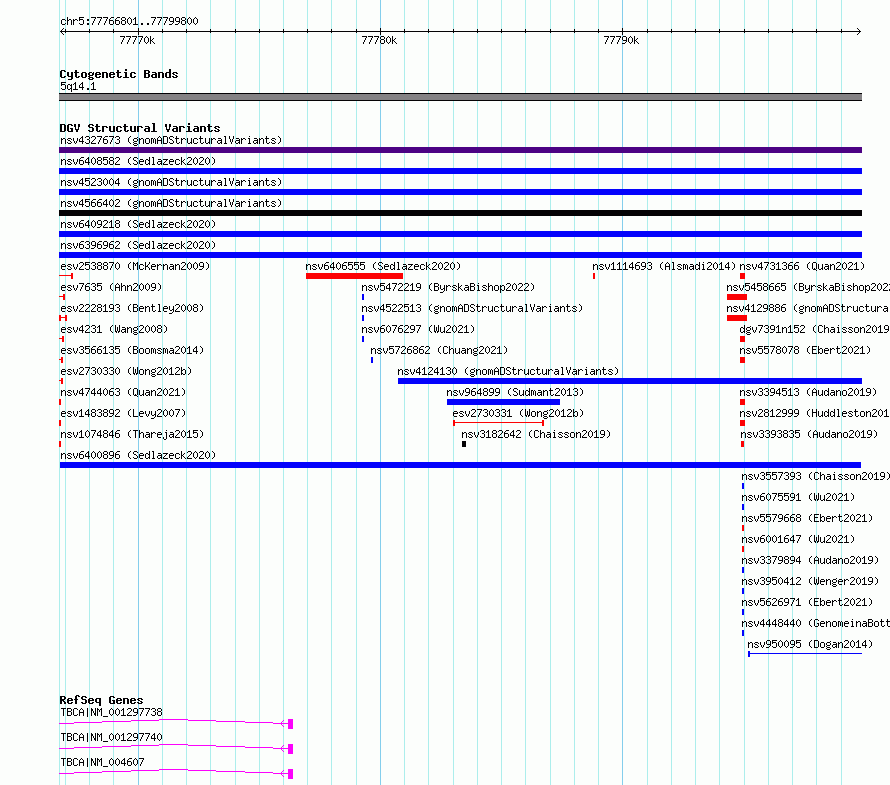Open nsv5626971 (Ebert2021) label
The height and width of the screenshot is (785, 890).
[807, 602]
